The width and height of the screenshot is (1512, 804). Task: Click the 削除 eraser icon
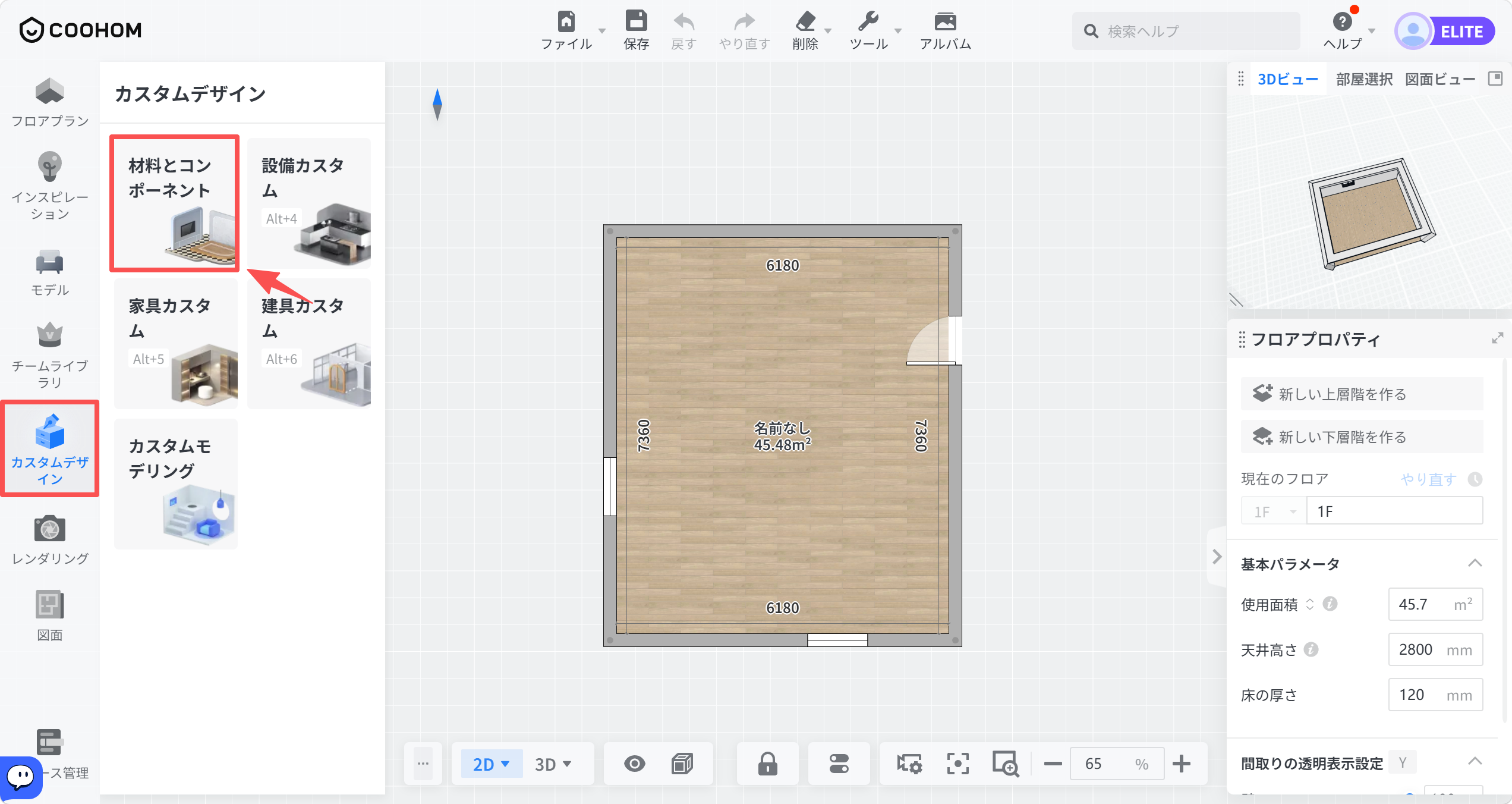click(805, 30)
